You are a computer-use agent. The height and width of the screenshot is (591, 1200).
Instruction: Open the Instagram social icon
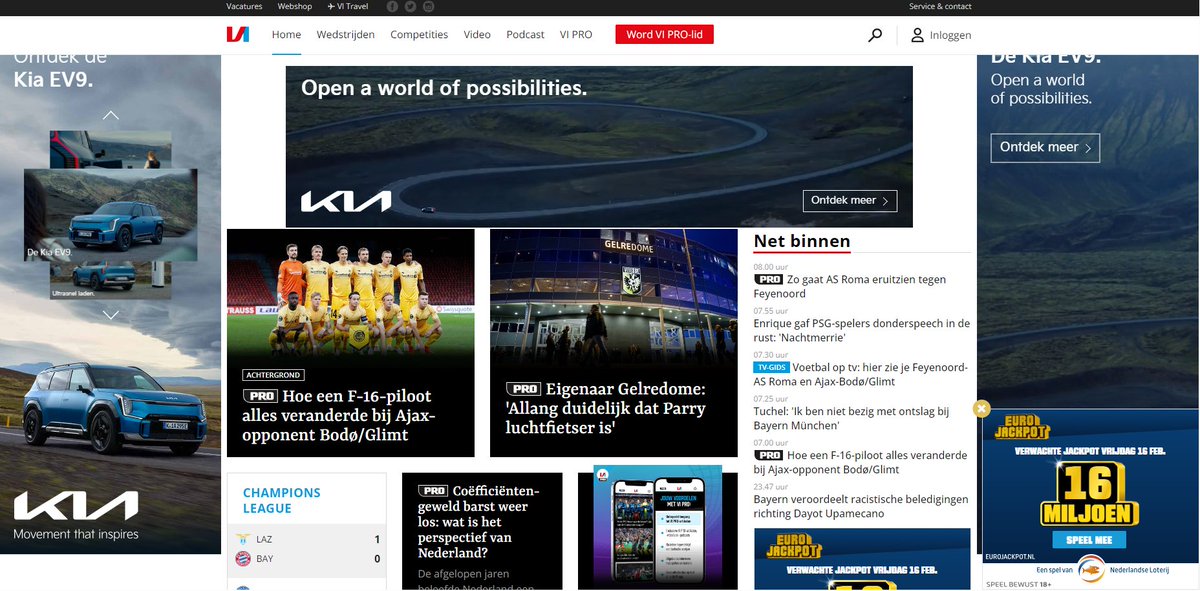[428, 6]
